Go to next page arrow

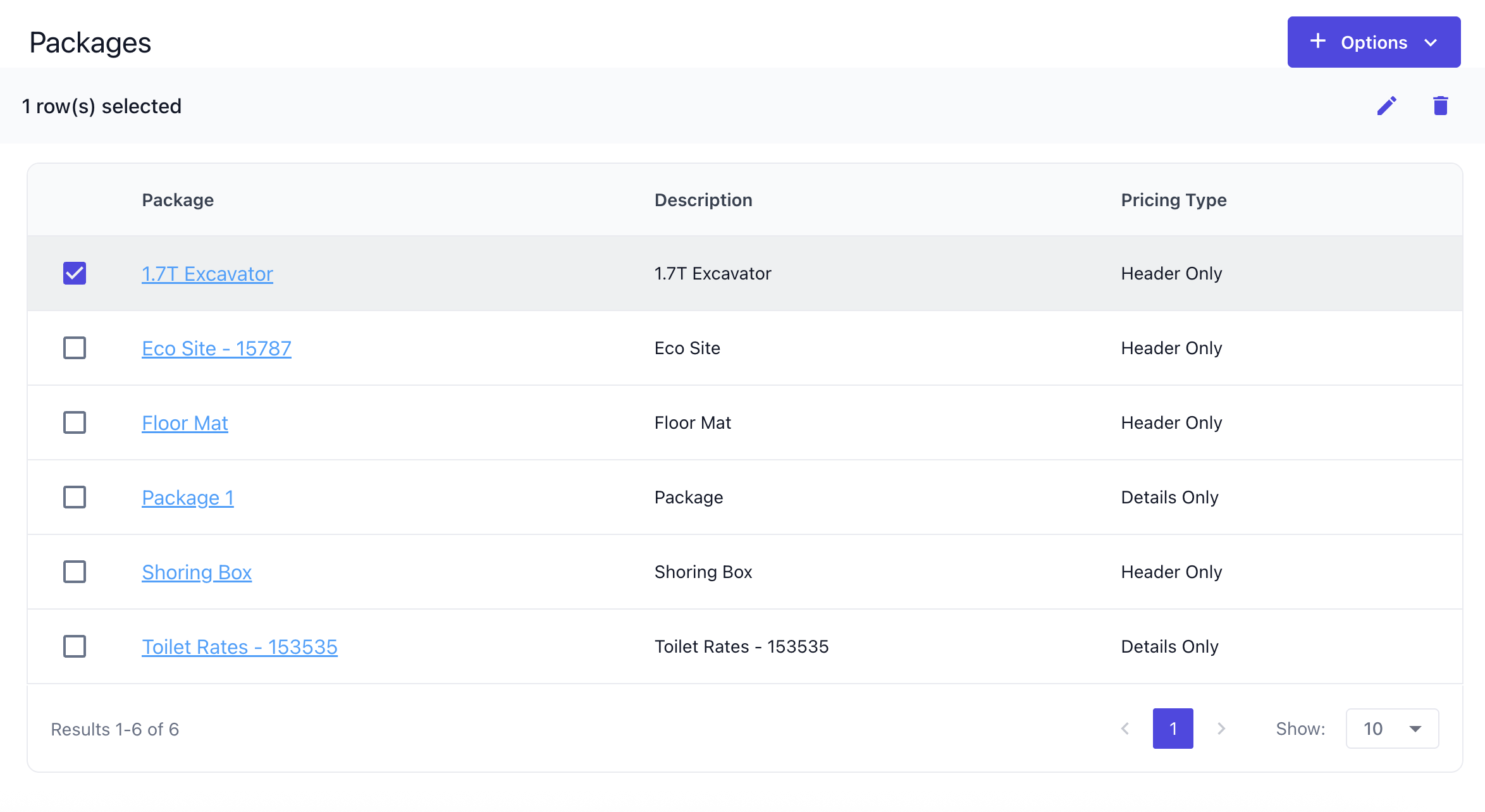[1221, 729]
